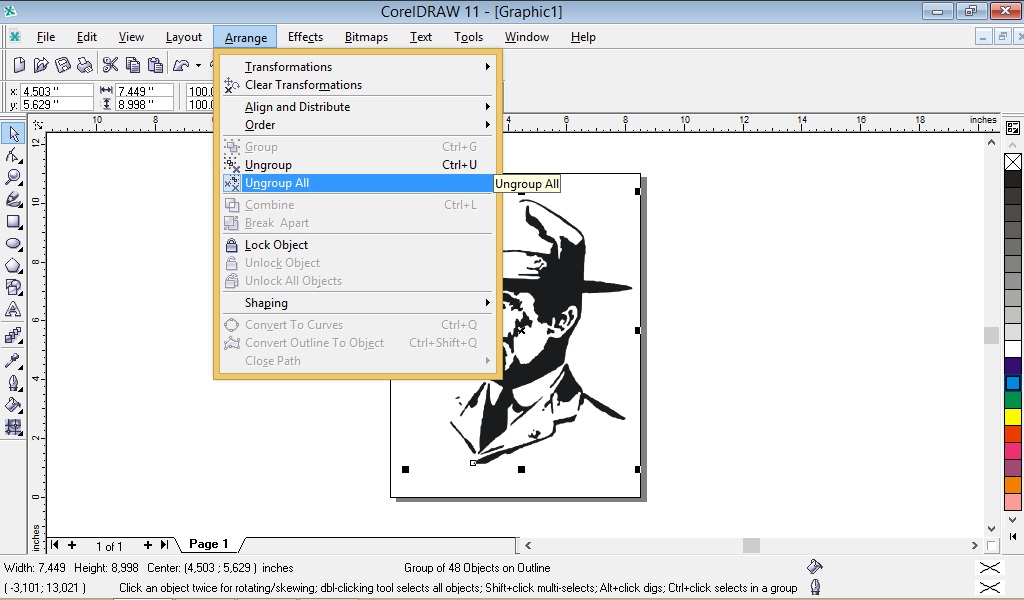Image resolution: width=1024 pixels, height=600 pixels.
Task: Select the Shape tool
Action: point(13,155)
